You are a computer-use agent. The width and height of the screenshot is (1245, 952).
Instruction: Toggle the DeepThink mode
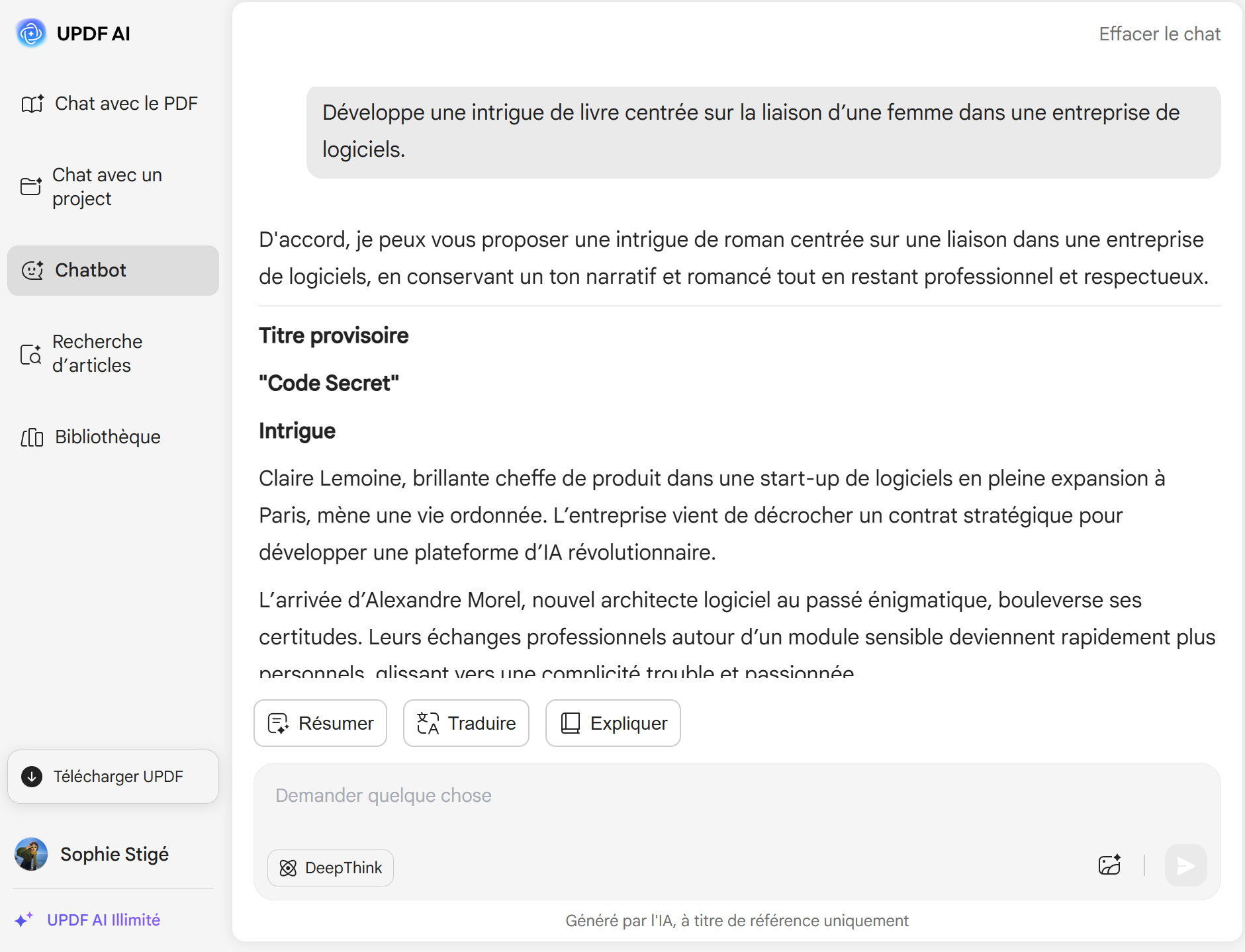(x=330, y=868)
